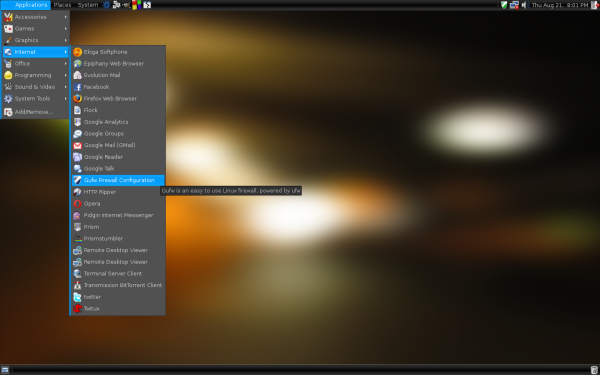Image resolution: width=600 pixels, height=375 pixels.
Task: Expand the Graphics submenu
Action: coord(36,40)
